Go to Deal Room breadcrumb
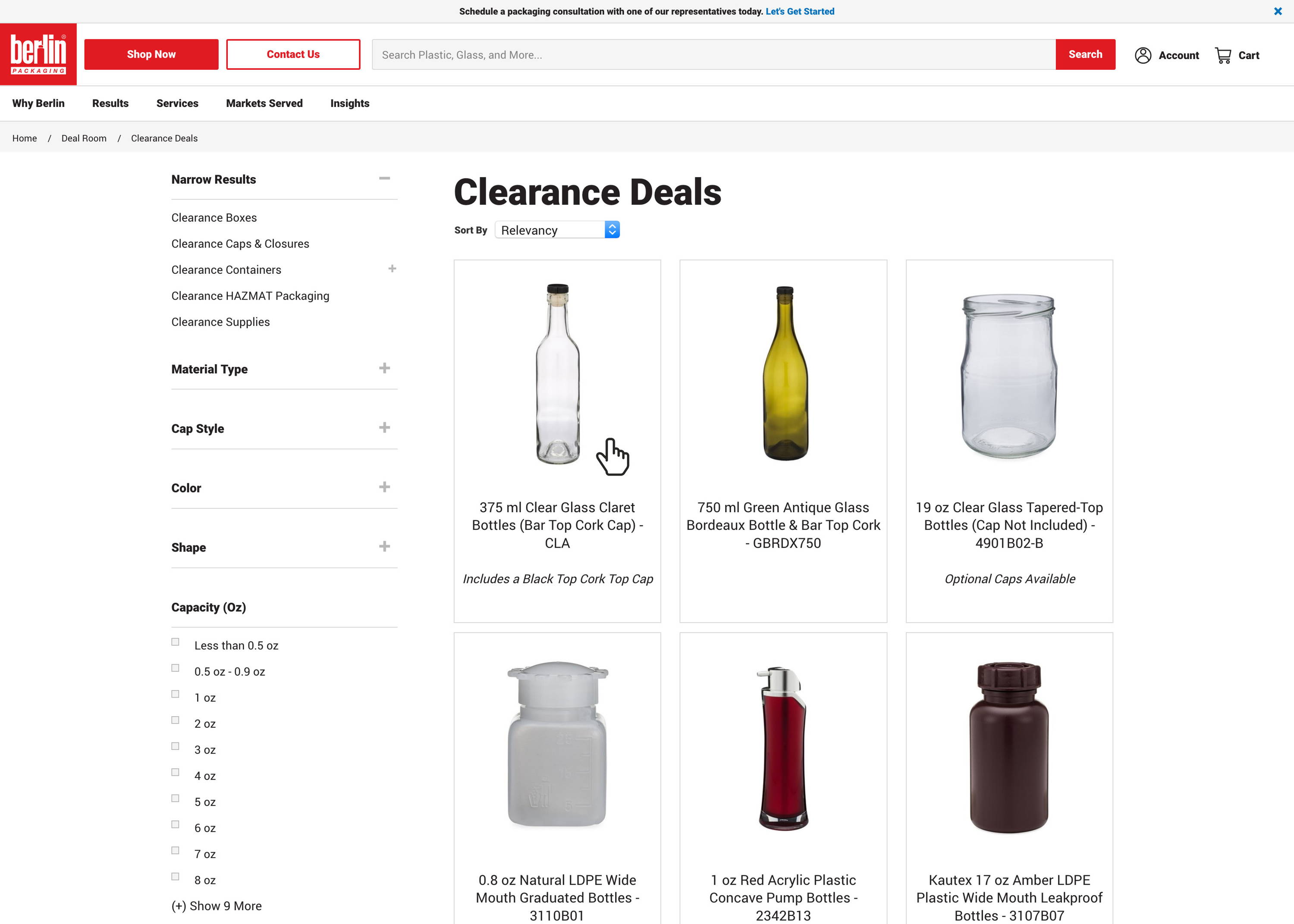1294x924 pixels. tap(84, 138)
